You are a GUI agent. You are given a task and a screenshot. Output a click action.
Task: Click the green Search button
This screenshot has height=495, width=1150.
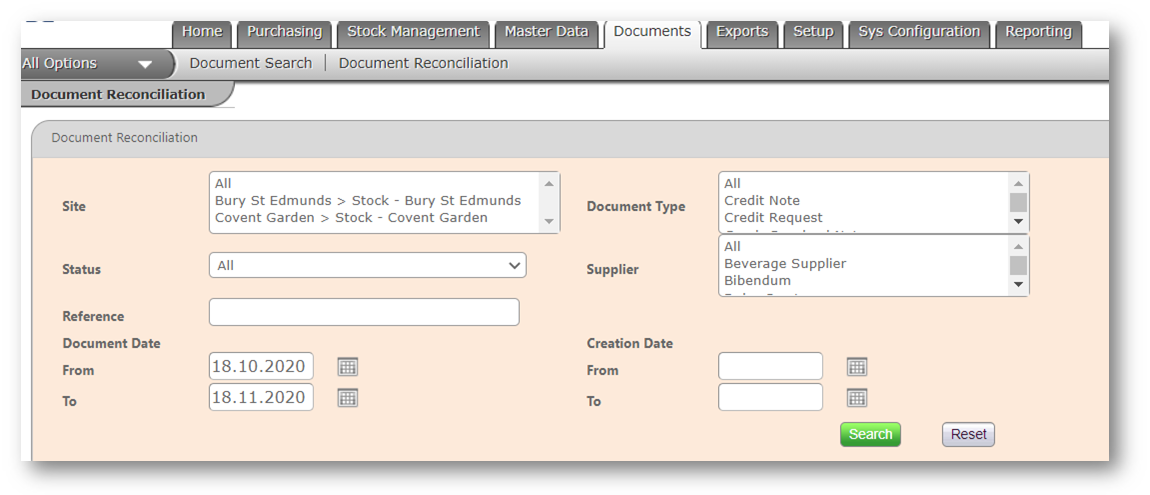point(871,434)
